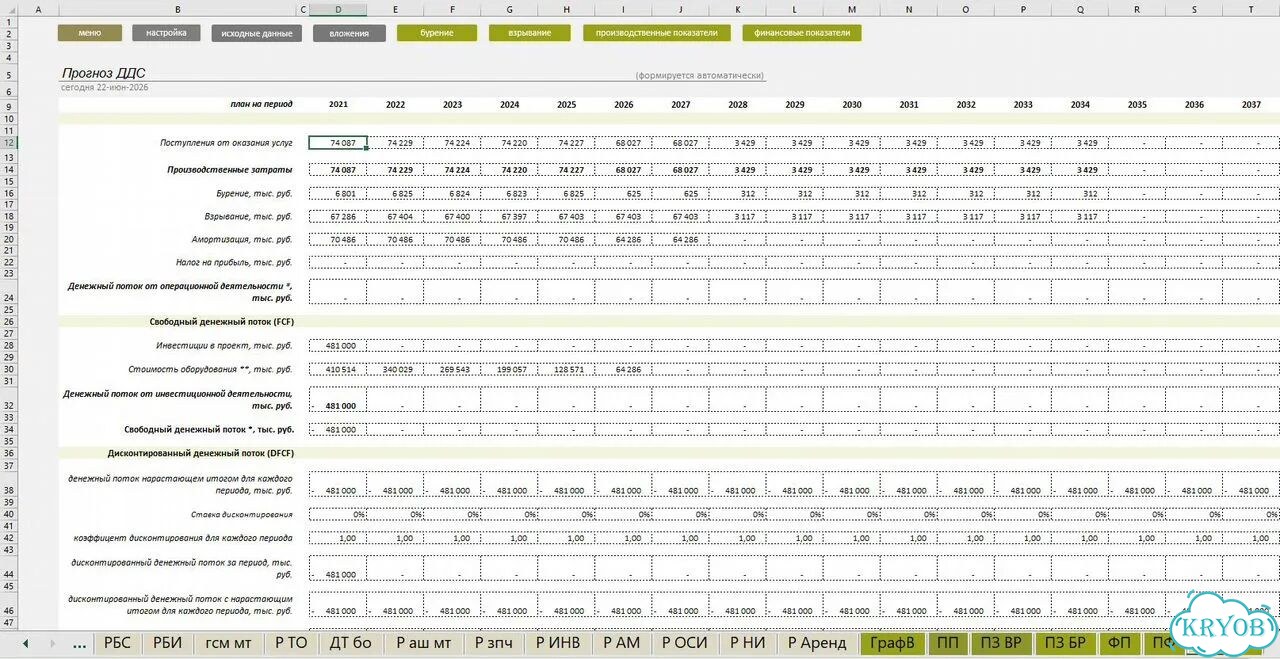This screenshot has width=1280, height=659.
Task: Select cell with 74 087 under 2021
Action: [338, 143]
